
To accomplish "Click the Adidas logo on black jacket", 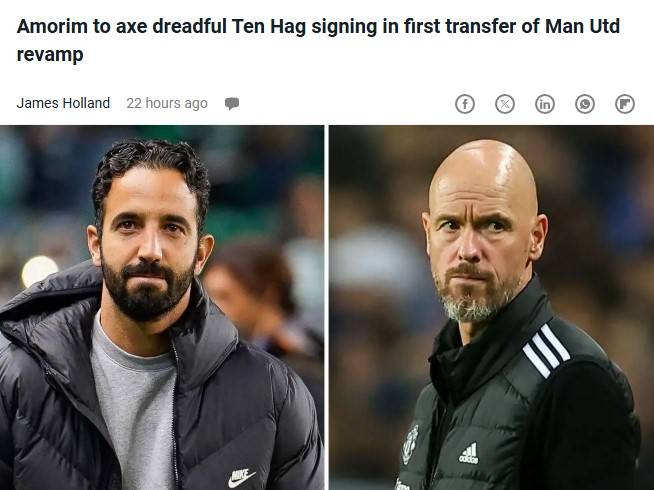I will tap(468, 453).
